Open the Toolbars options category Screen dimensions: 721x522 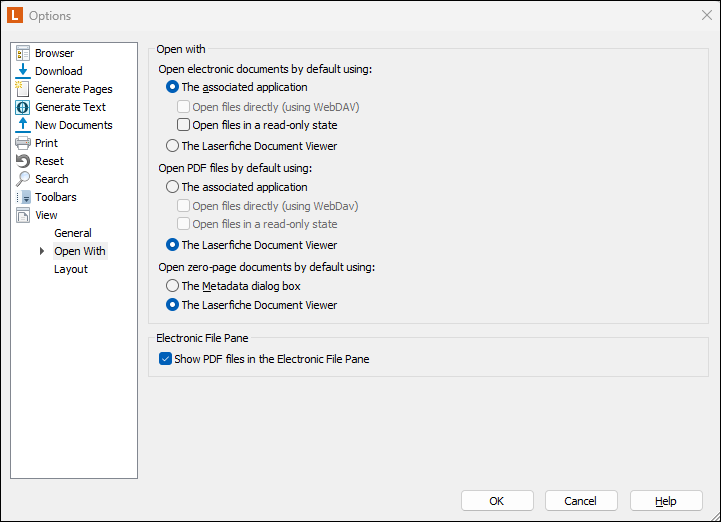click(56, 197)
